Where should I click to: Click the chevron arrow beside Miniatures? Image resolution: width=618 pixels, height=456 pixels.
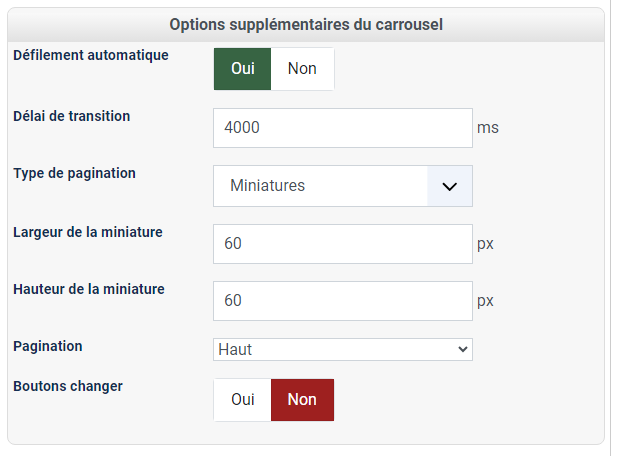pyautogui.click(x=450, y=186)
